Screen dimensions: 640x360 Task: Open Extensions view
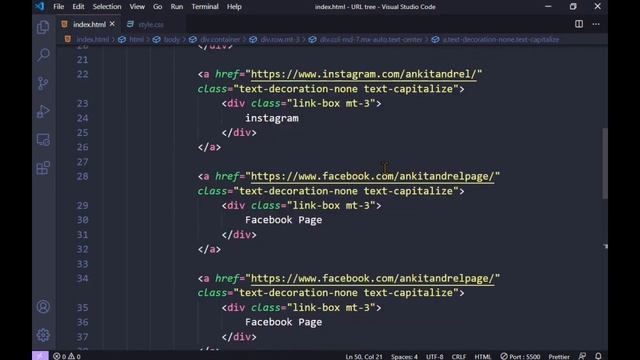[43, 168]
